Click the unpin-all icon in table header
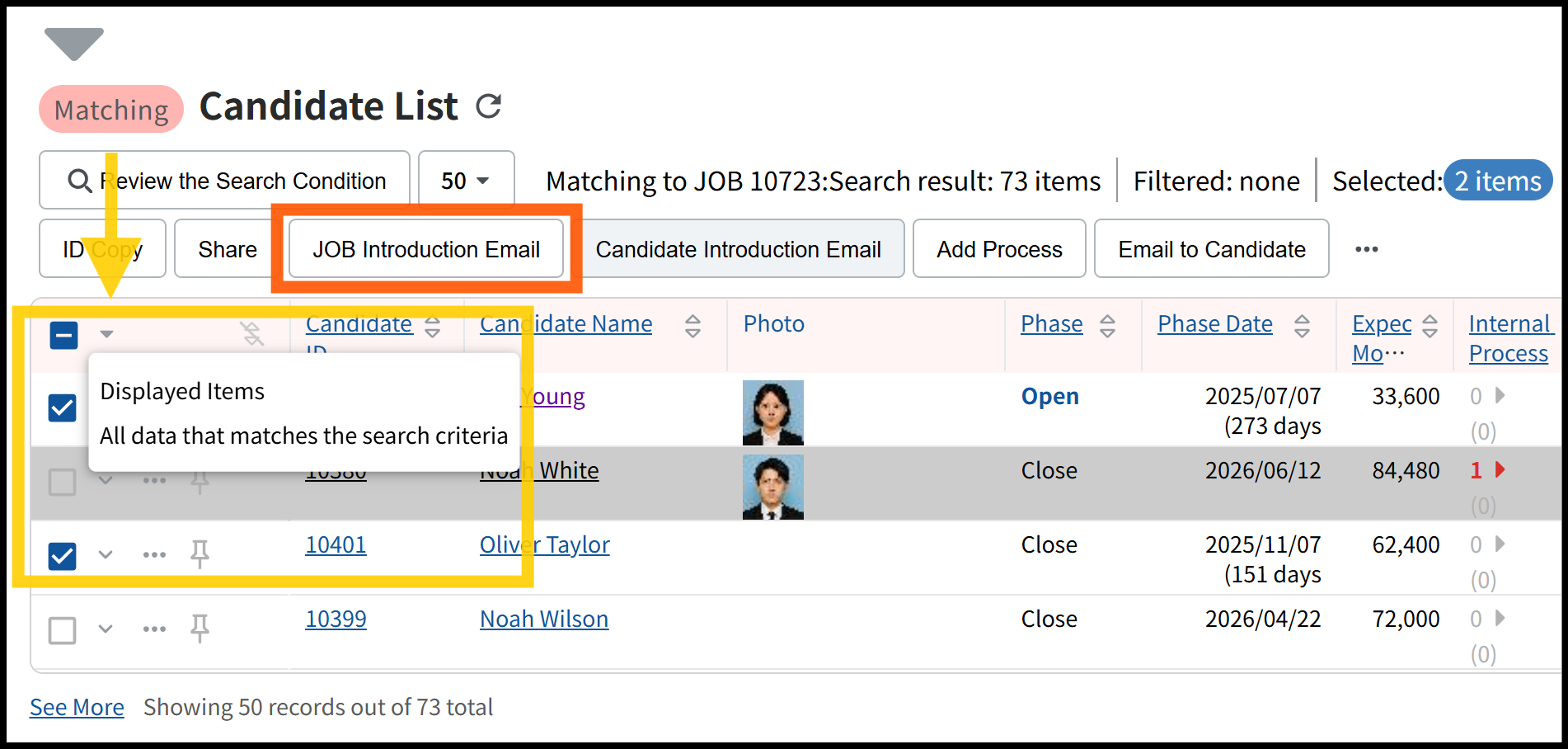 coord(251,333)
